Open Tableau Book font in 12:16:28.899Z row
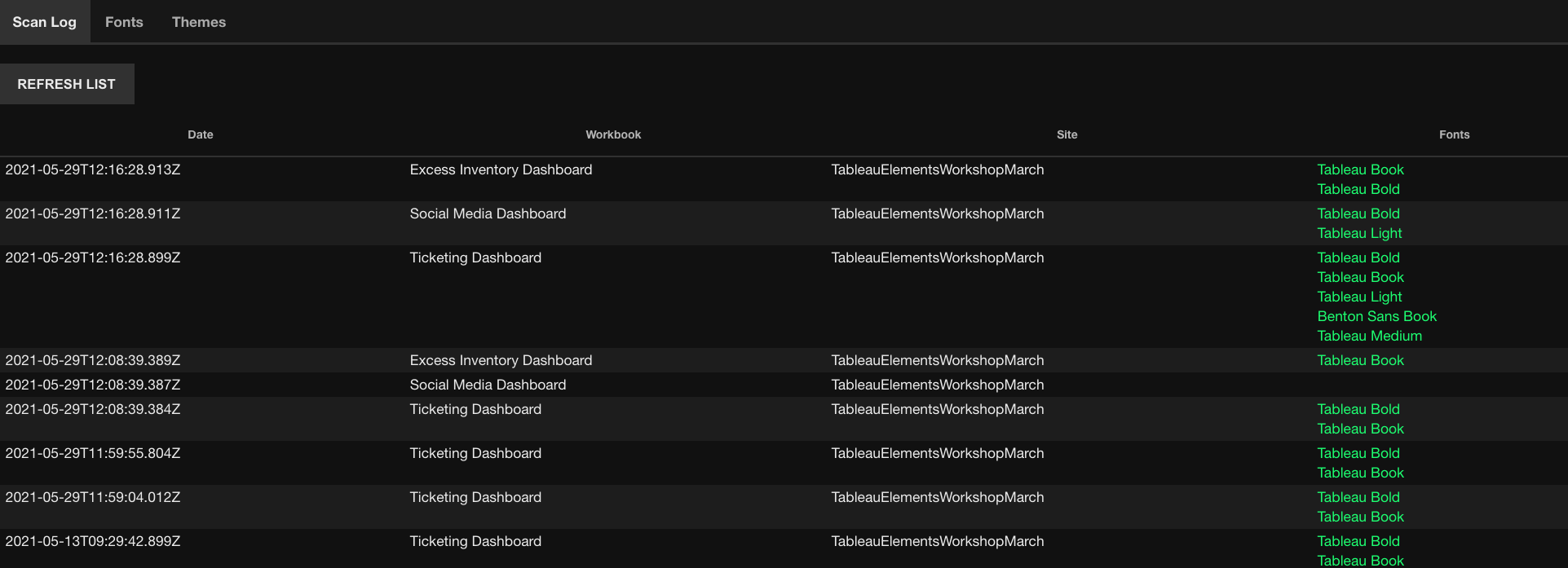The width and height of the screenshot is (1568, 568). pyautogui.click(x=1360, y=277)
